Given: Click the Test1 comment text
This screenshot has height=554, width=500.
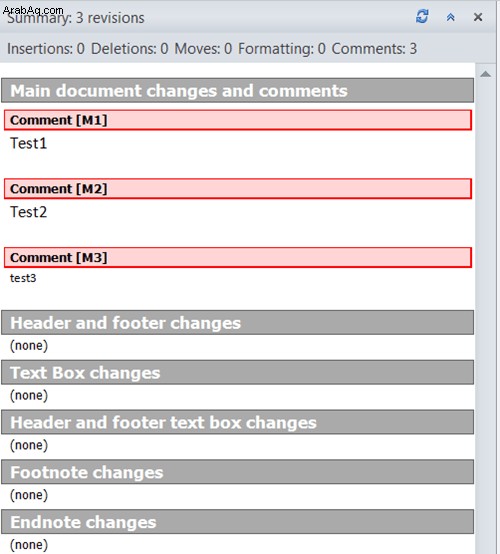Looking at the screenshot, I should [28, 143].
